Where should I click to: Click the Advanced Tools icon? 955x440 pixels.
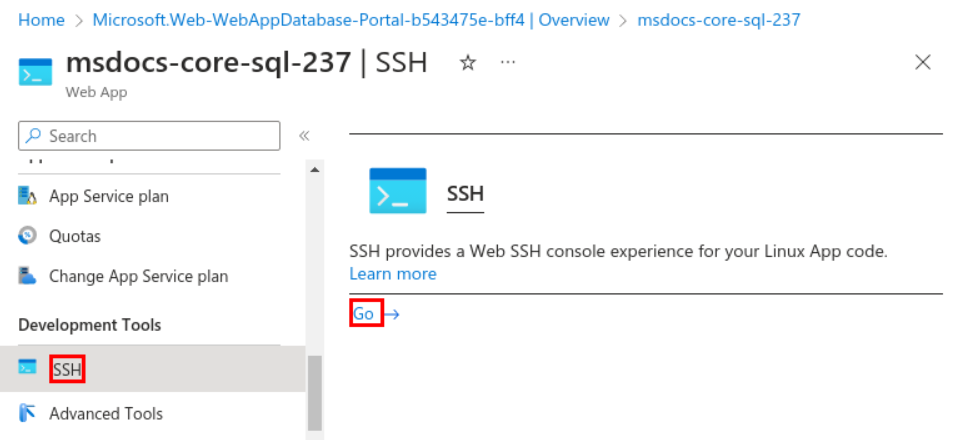[x=27, y=413]
